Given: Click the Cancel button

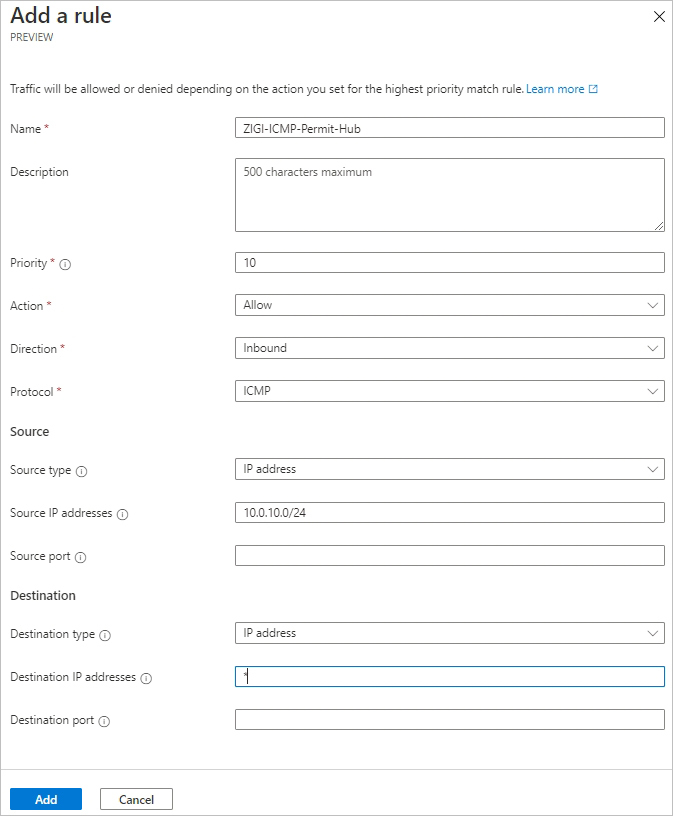Looking at the screenshot, I should coord(136,799).
